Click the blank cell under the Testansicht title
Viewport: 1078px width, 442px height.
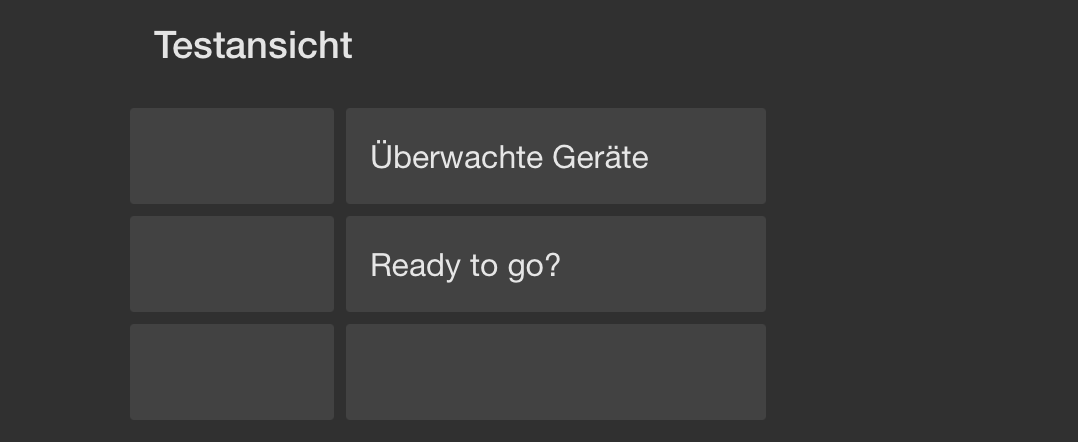pos(231,156)
